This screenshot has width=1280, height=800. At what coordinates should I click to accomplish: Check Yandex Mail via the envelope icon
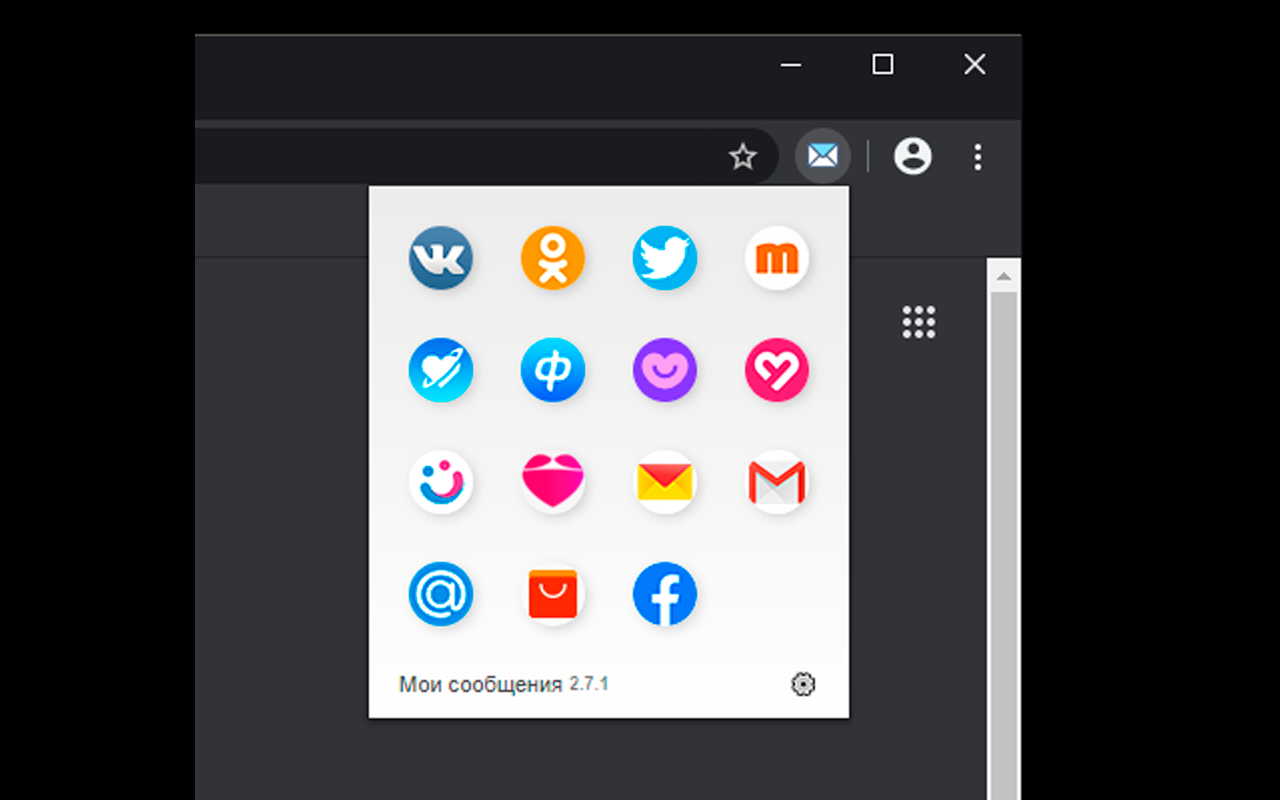[665, 481]
